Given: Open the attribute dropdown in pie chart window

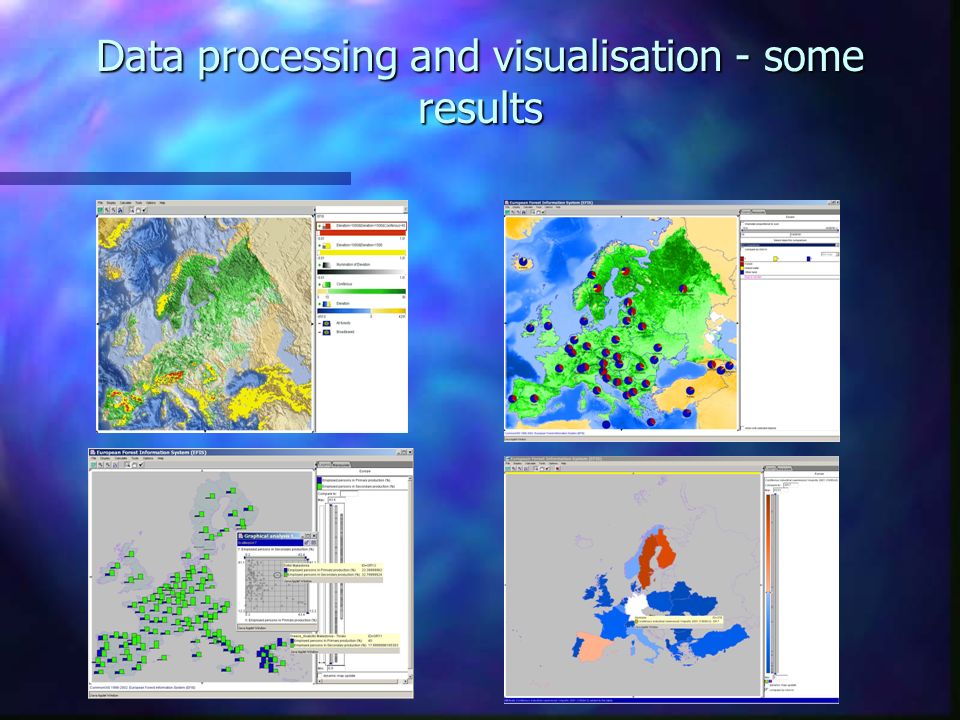Looking at the screenshot, I should click(790, 245).
